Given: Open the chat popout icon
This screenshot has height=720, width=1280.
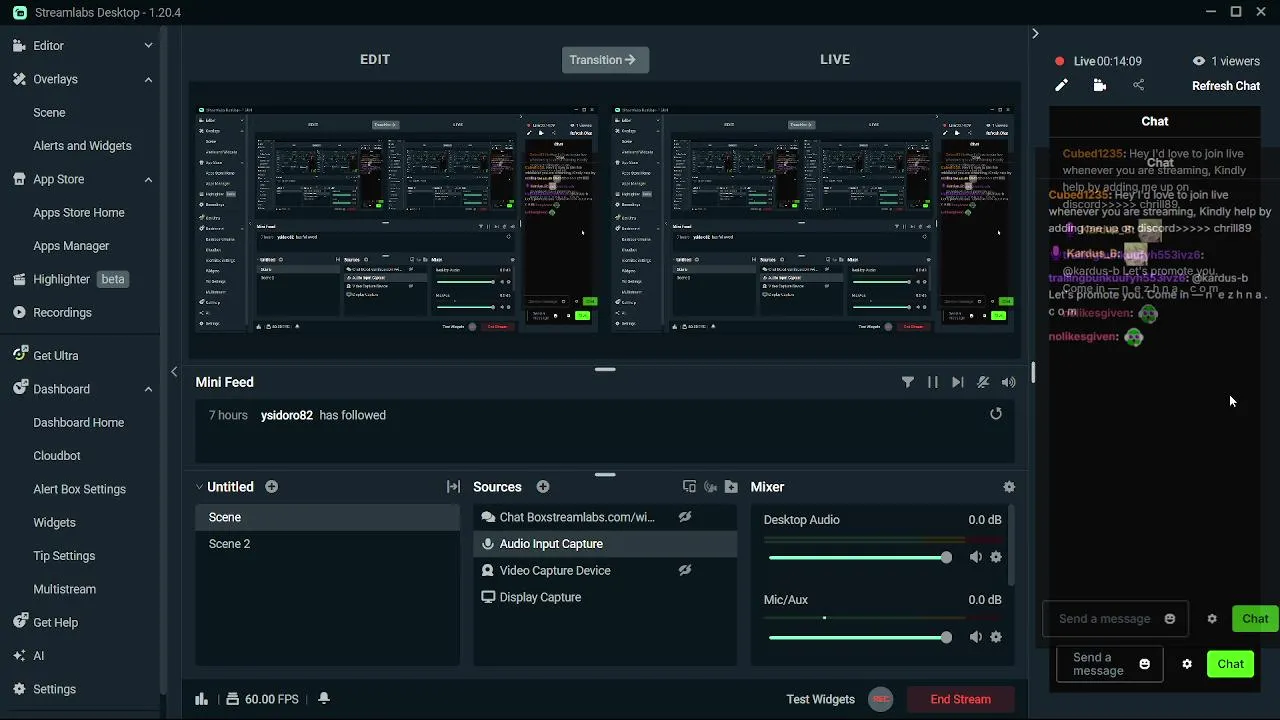Looking at the screenshot, I should pos(1100,86).
